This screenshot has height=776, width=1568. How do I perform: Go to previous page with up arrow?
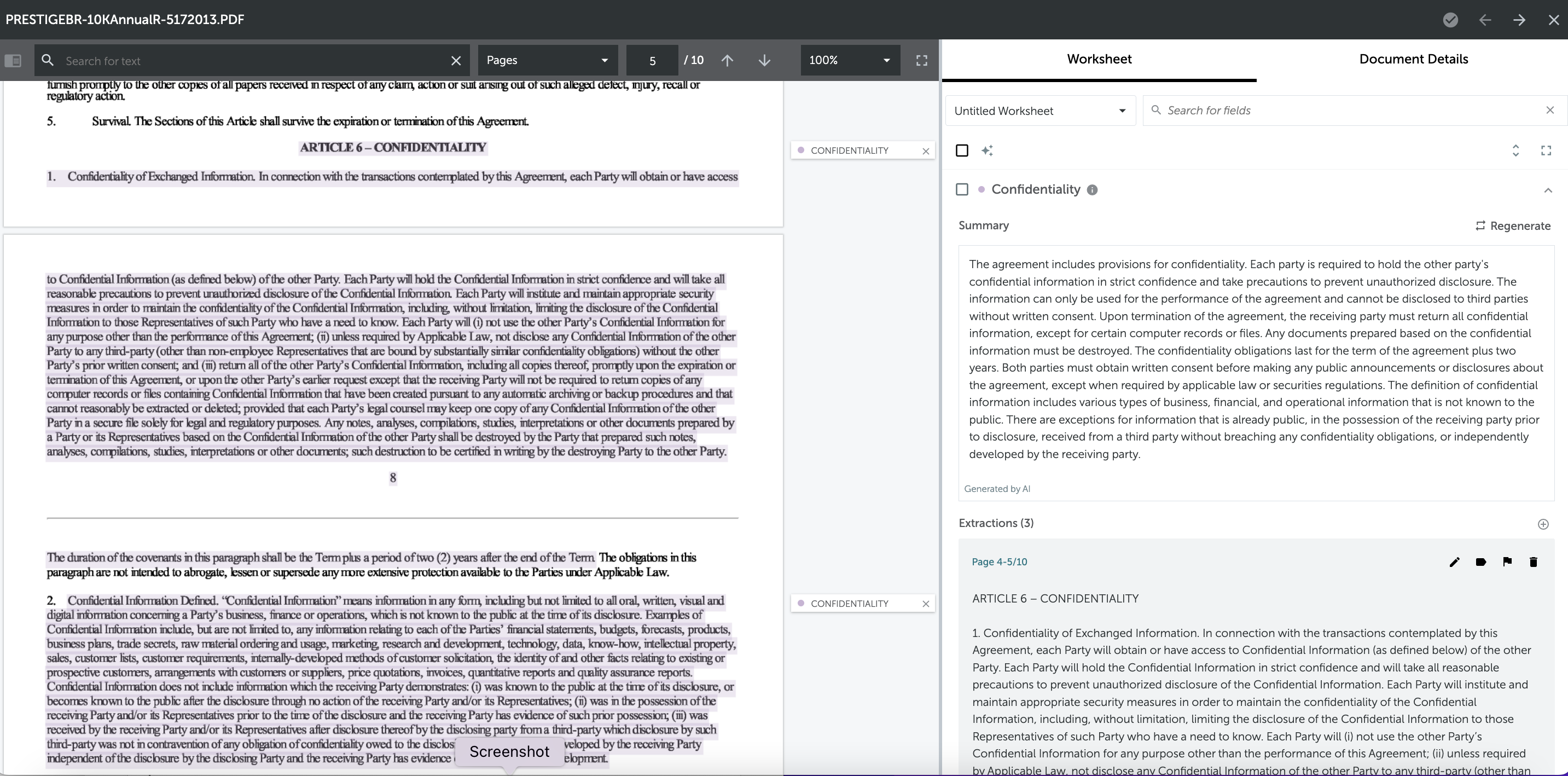click(x=727, y=60)
